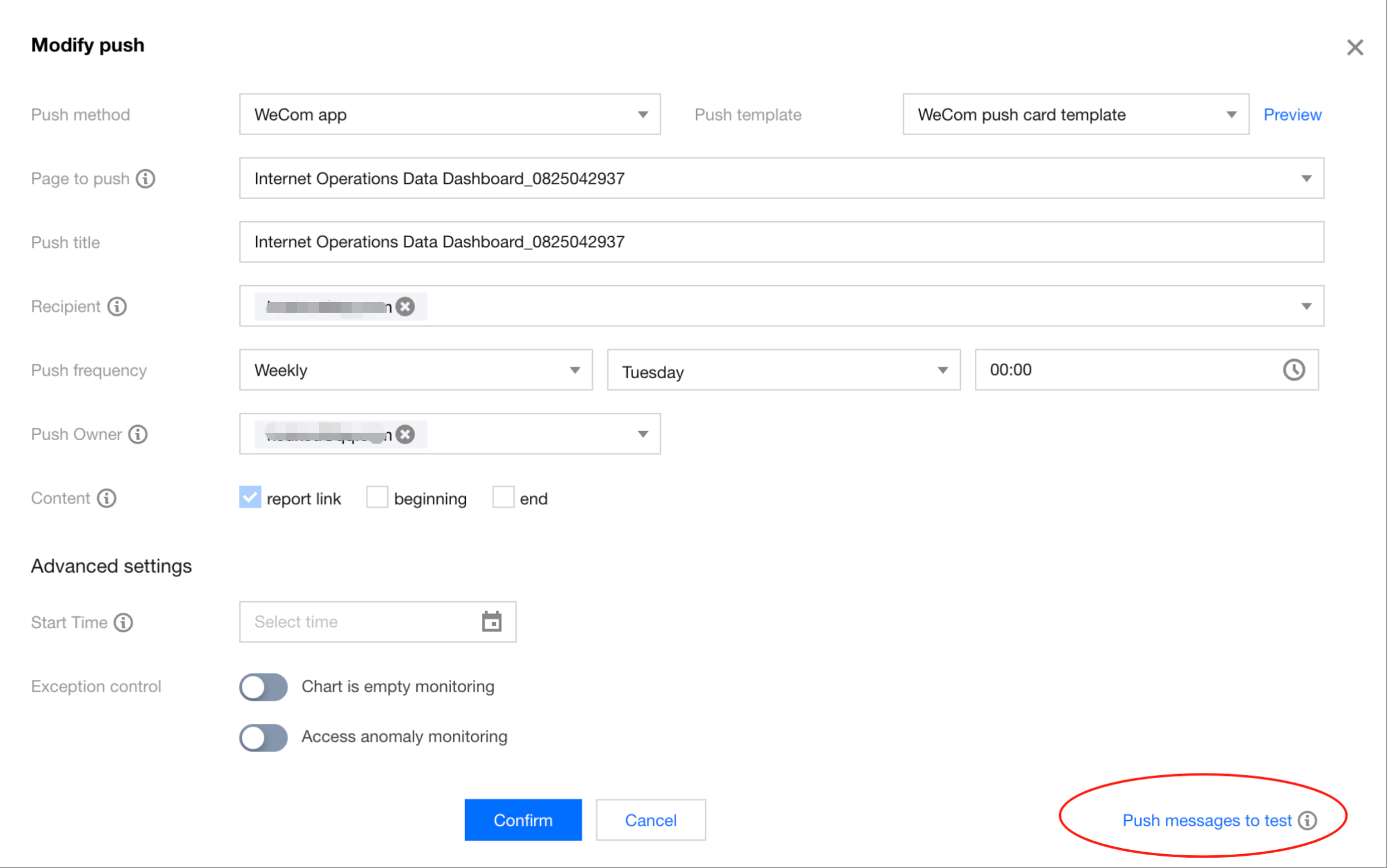Viewport: 1387px width, 868px height.
Task: Click info icon beside Push messages to test
Action: pyautogui.click(x=1308, y=820)
